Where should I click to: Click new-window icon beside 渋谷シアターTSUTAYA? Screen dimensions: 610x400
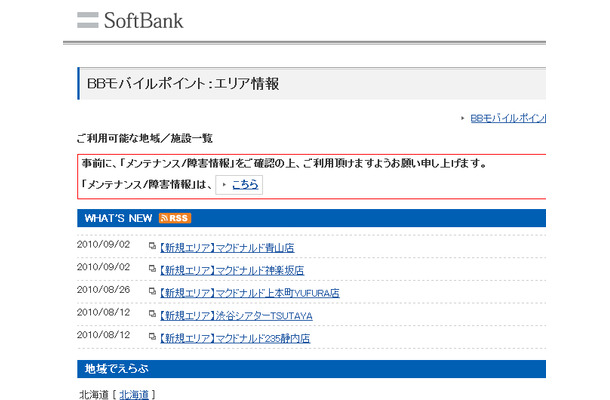tap(152, 314)
